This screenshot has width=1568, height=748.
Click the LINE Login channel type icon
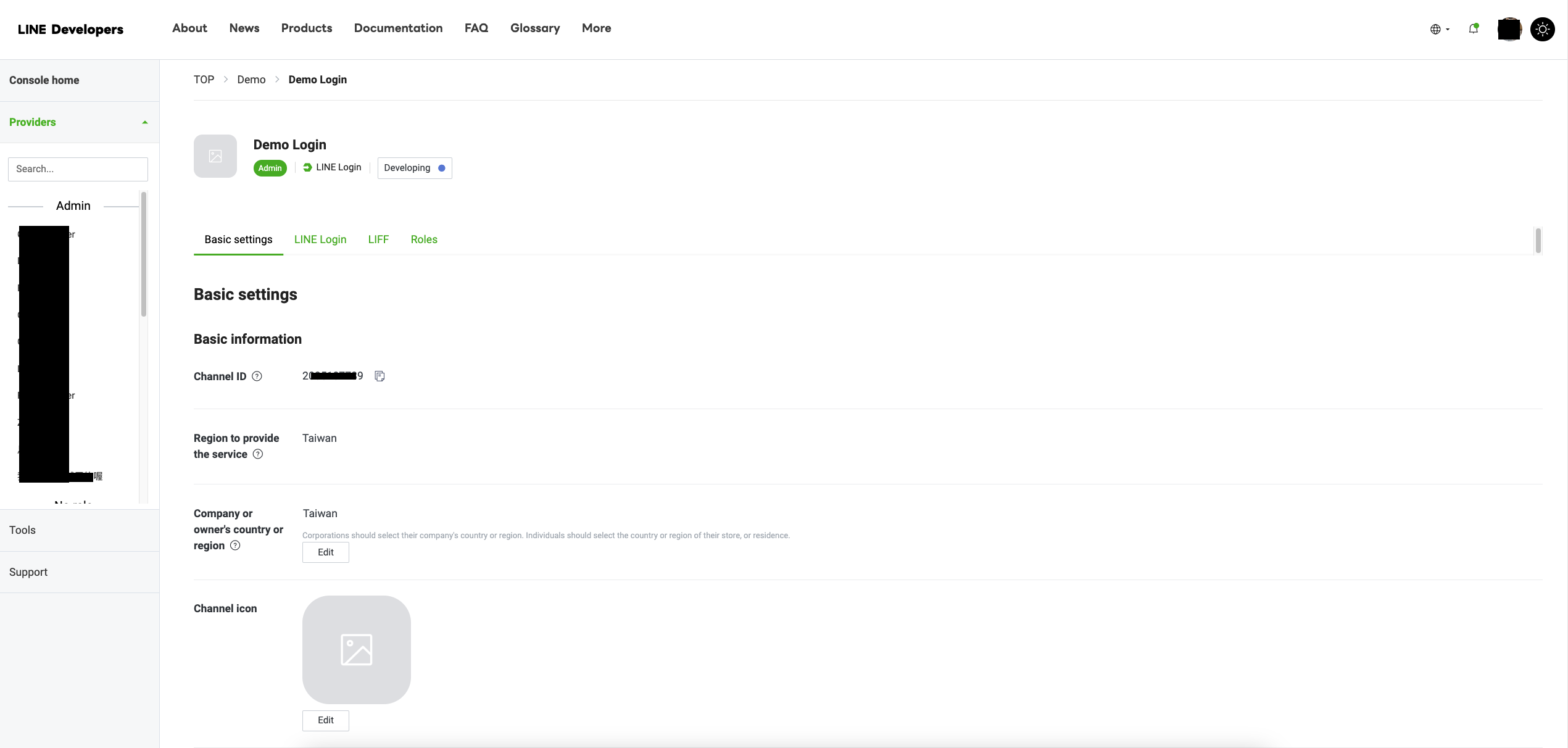click(x=307, y=167)
